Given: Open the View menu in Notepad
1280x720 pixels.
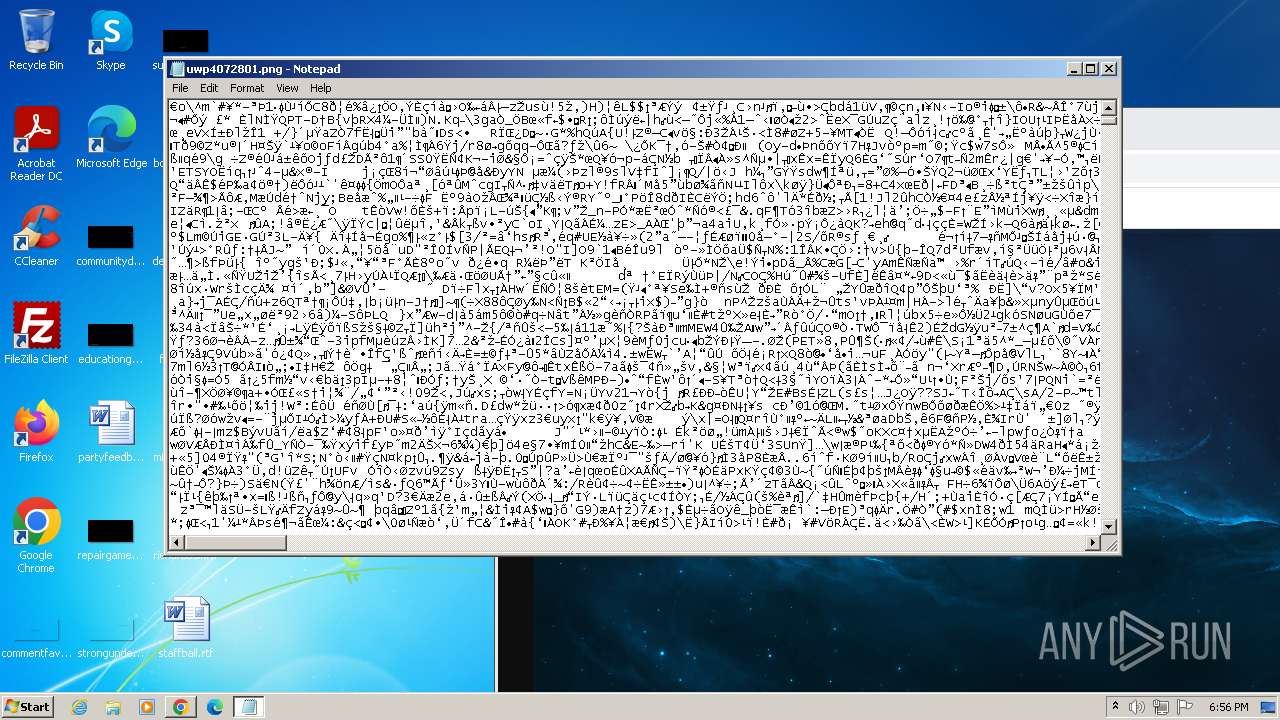Looking at the screenshot, I should click(287, 88).
